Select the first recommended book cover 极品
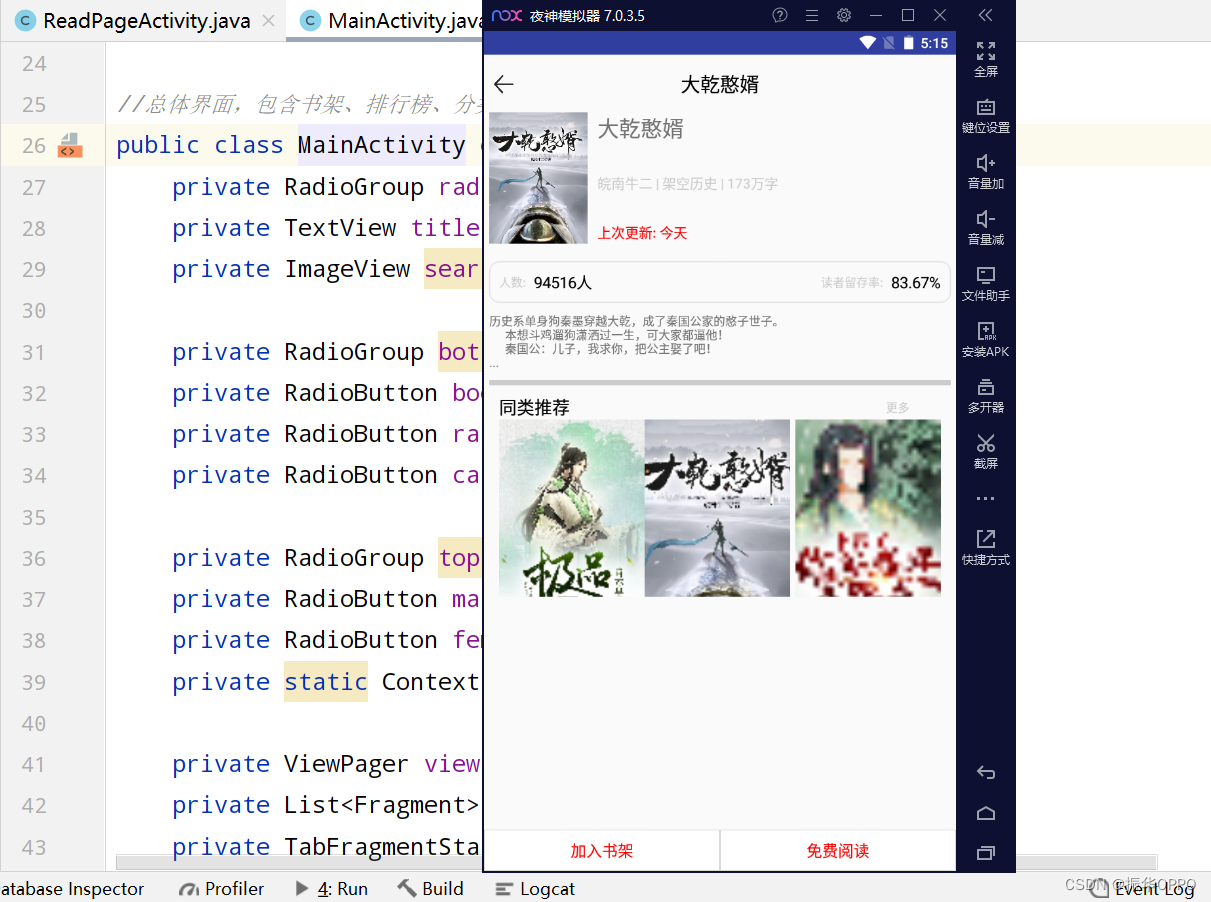This screenshot has height=902, width=1211. (x=571, y=508)
